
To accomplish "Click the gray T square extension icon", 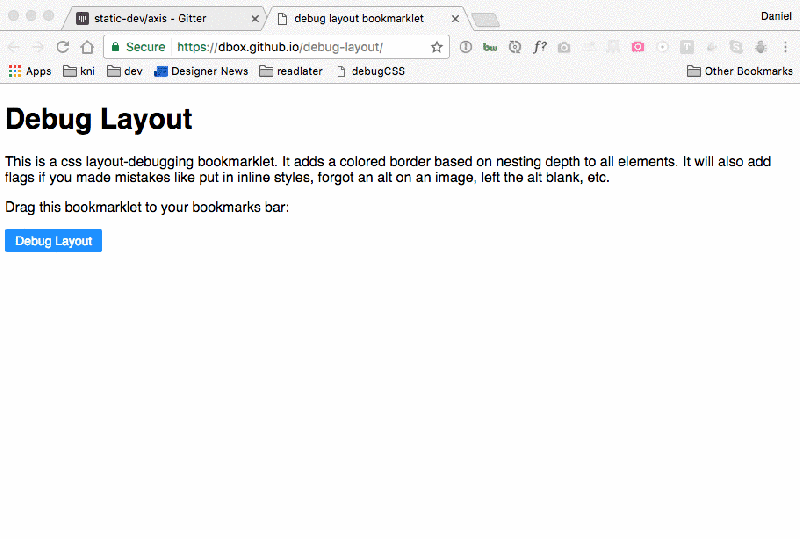I will click(687, 47).
